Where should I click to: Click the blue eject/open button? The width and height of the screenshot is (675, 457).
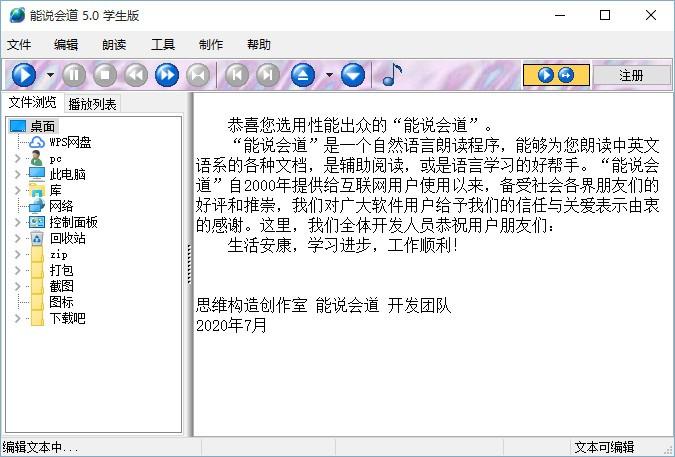(x=303, y=75)
